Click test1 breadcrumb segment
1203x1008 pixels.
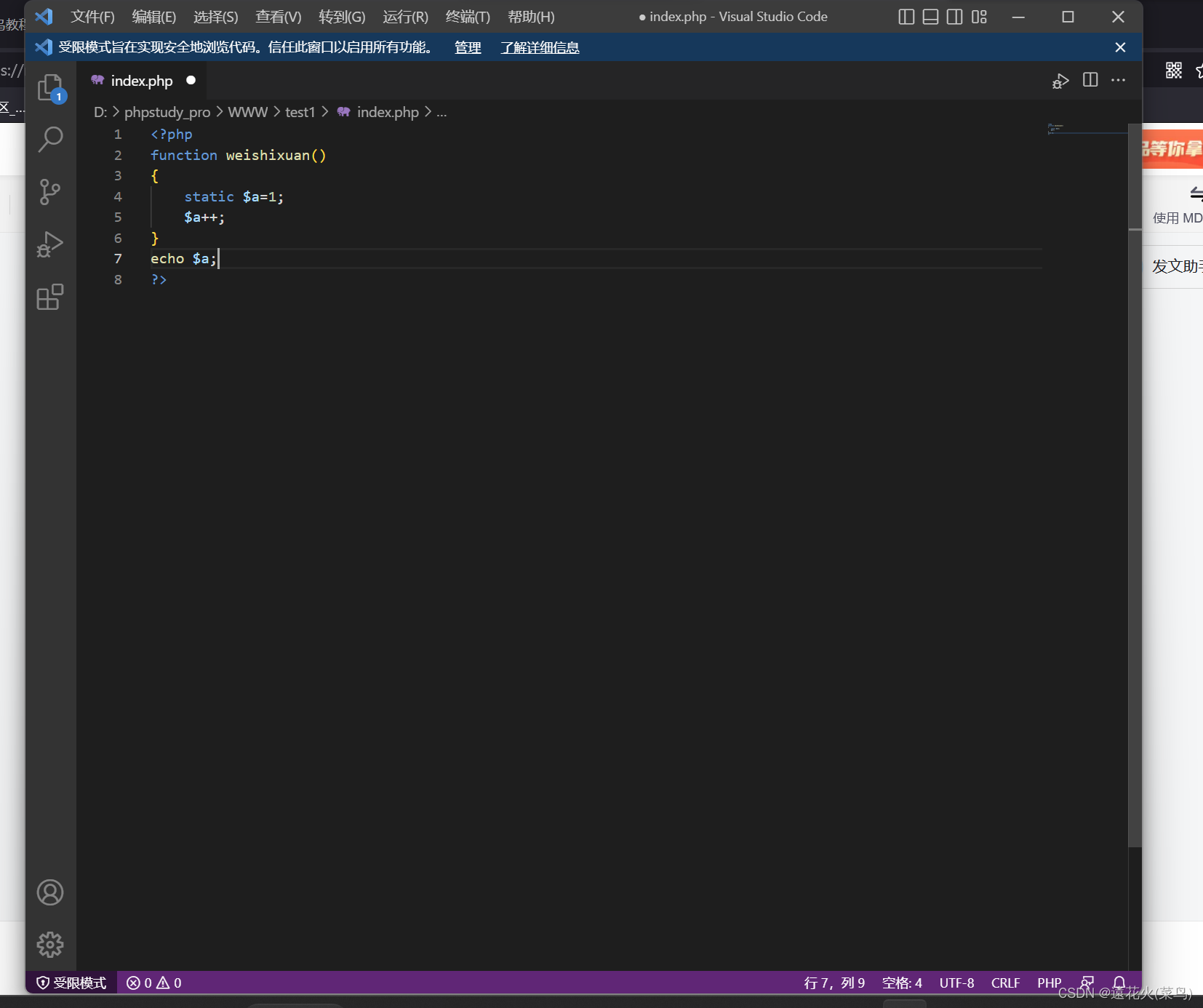coord(300,112)
